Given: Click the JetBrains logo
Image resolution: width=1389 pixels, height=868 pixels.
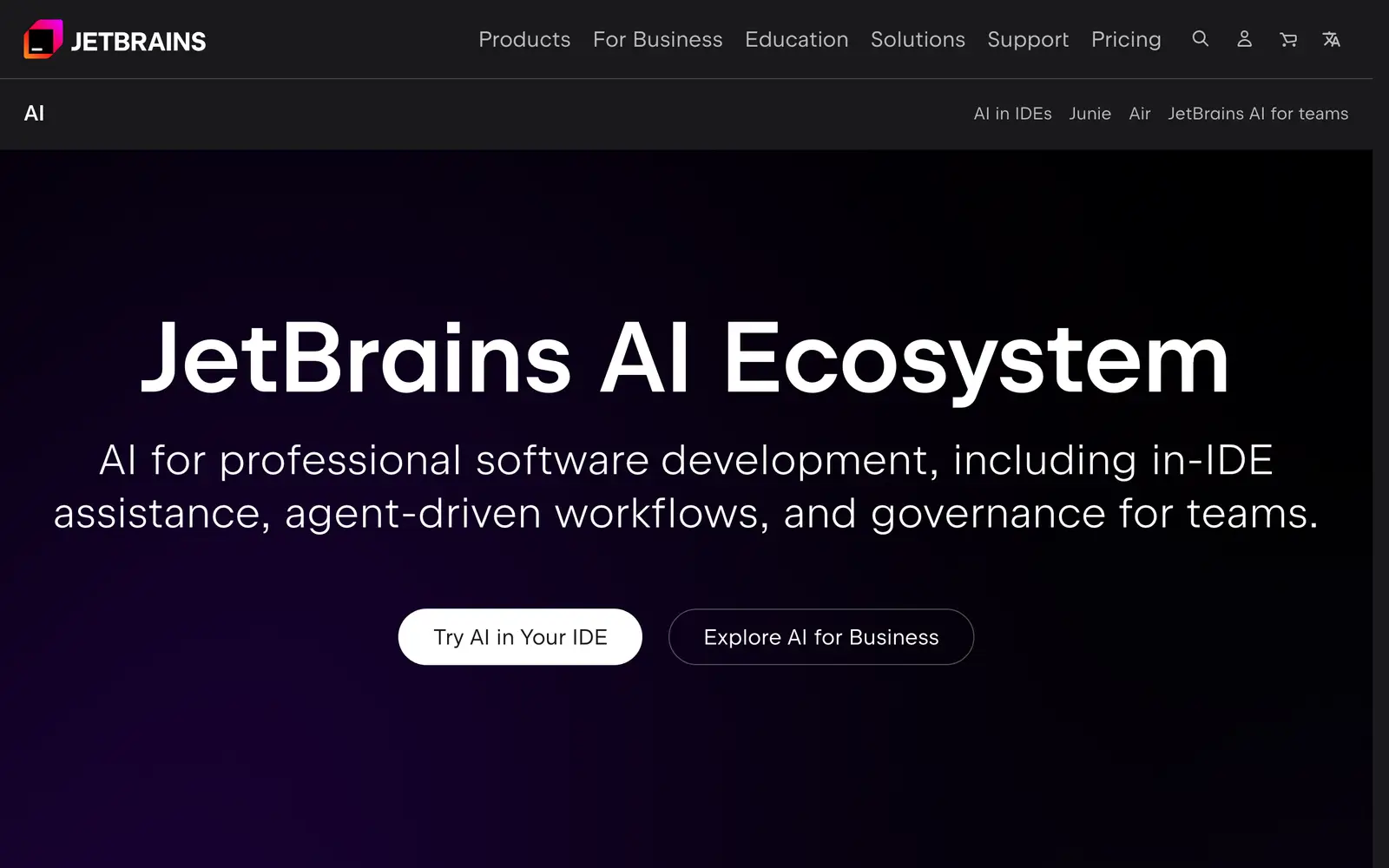Looking at the screenshot, I should [115, 39].
